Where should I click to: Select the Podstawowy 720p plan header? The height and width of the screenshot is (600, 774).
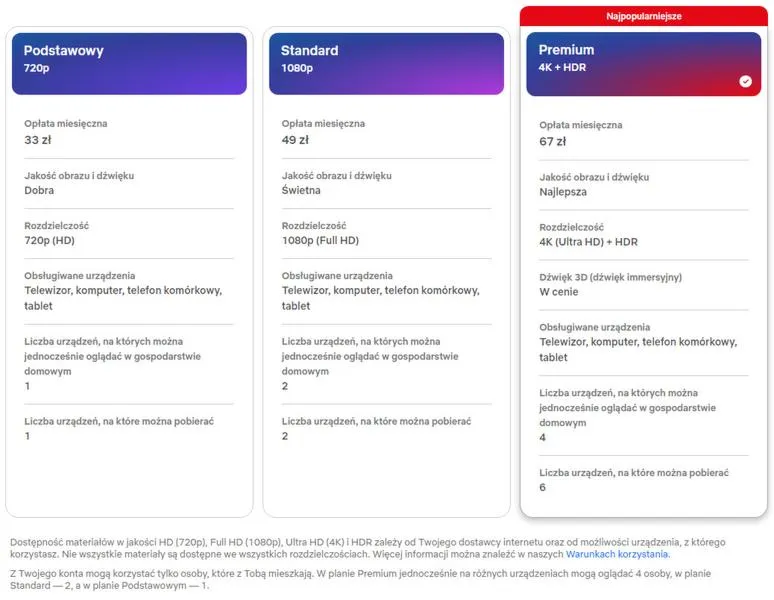coord(129,64)
